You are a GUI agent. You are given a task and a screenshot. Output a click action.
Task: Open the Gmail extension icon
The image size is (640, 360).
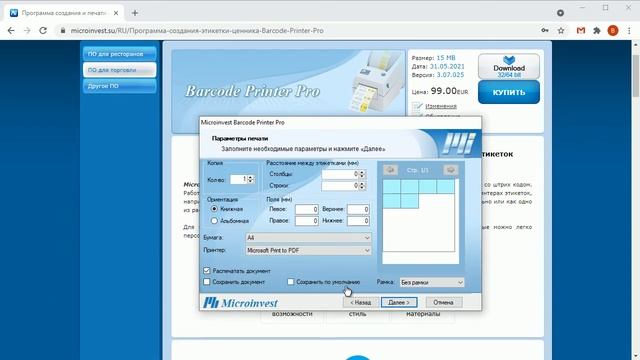(581, 31)
